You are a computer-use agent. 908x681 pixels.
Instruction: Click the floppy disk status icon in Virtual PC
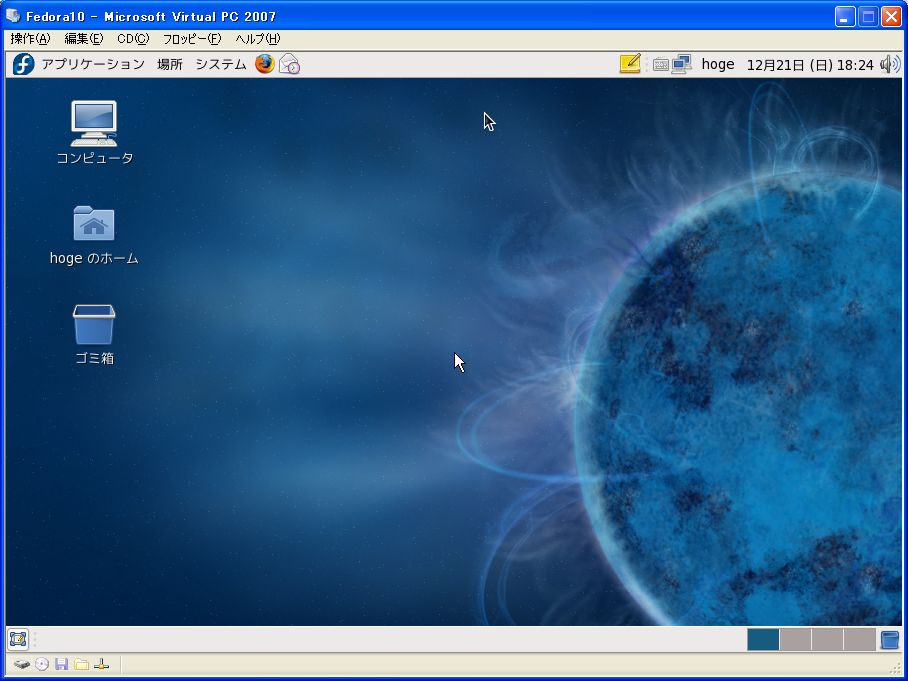tap(61, 664)
